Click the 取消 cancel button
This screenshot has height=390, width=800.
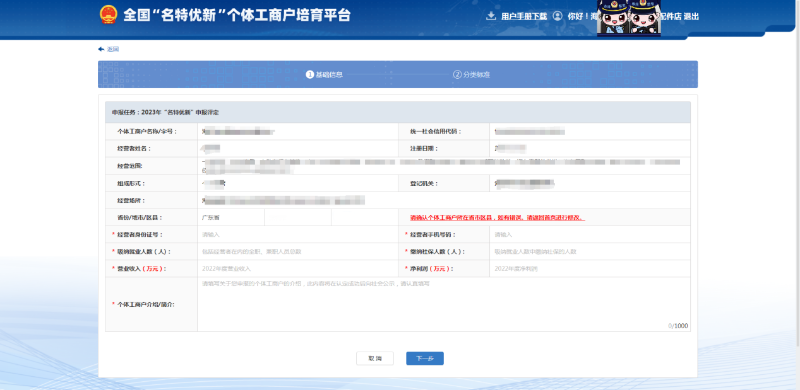tap(375, 358)
